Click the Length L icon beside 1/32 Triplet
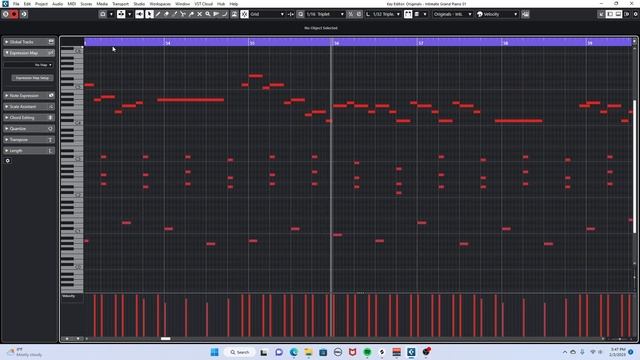 [368, 14]
